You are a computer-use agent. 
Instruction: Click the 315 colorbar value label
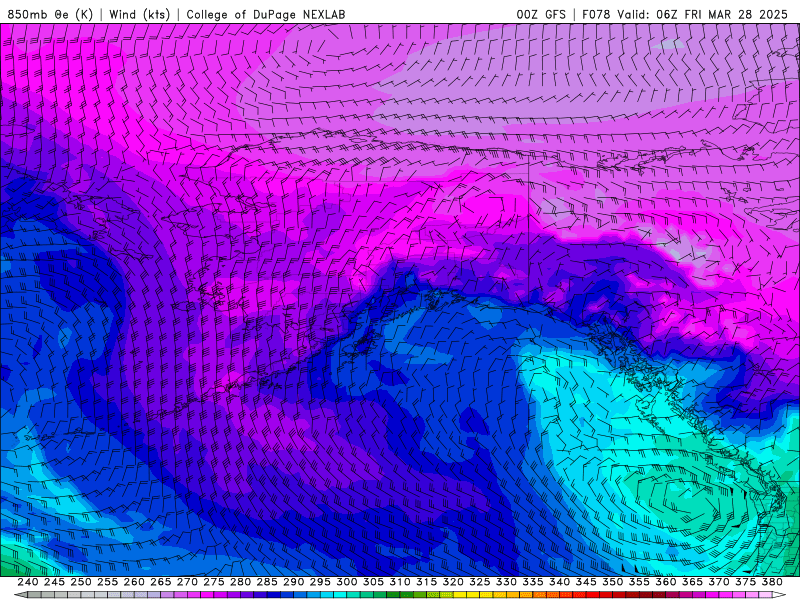(x=426, y=582)
